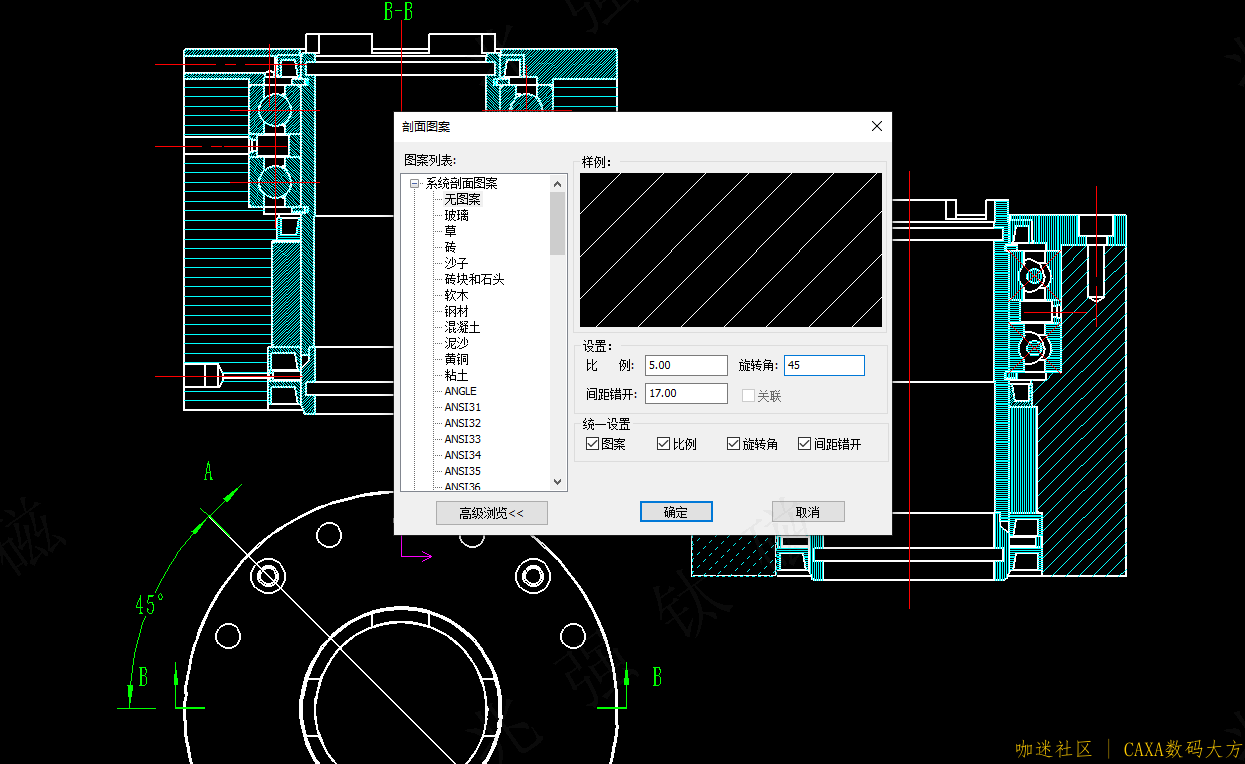Toggle the 旋转角 unified setting checkbox
Viewport: 1245px width, 764px height.
point(734,444)
